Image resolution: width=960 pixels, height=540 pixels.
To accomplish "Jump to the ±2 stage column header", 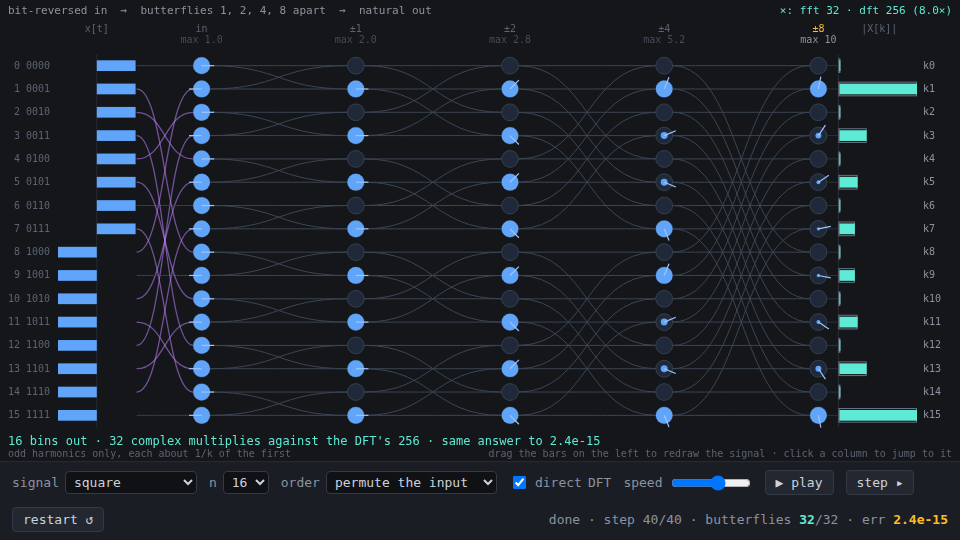I will point(510,34).
